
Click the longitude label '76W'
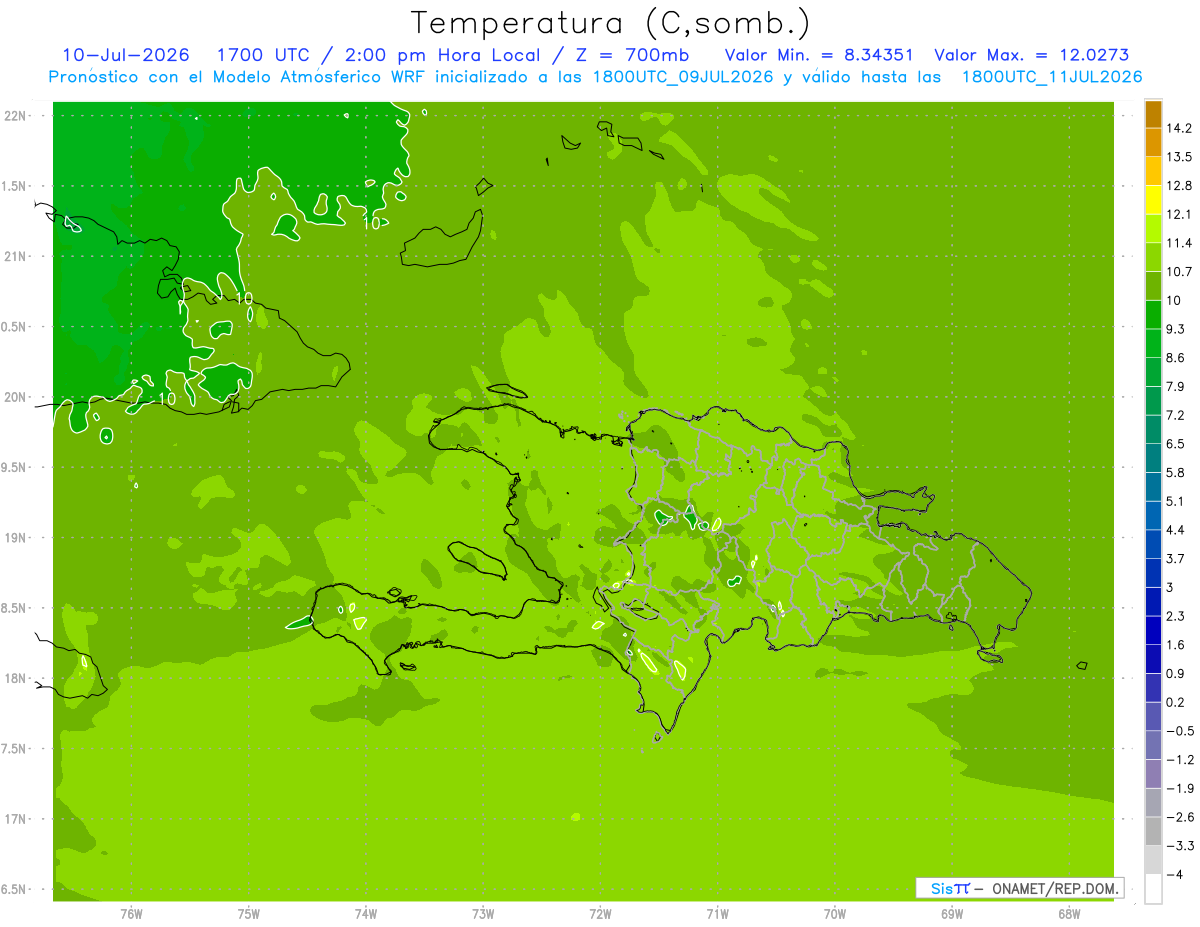131,913
